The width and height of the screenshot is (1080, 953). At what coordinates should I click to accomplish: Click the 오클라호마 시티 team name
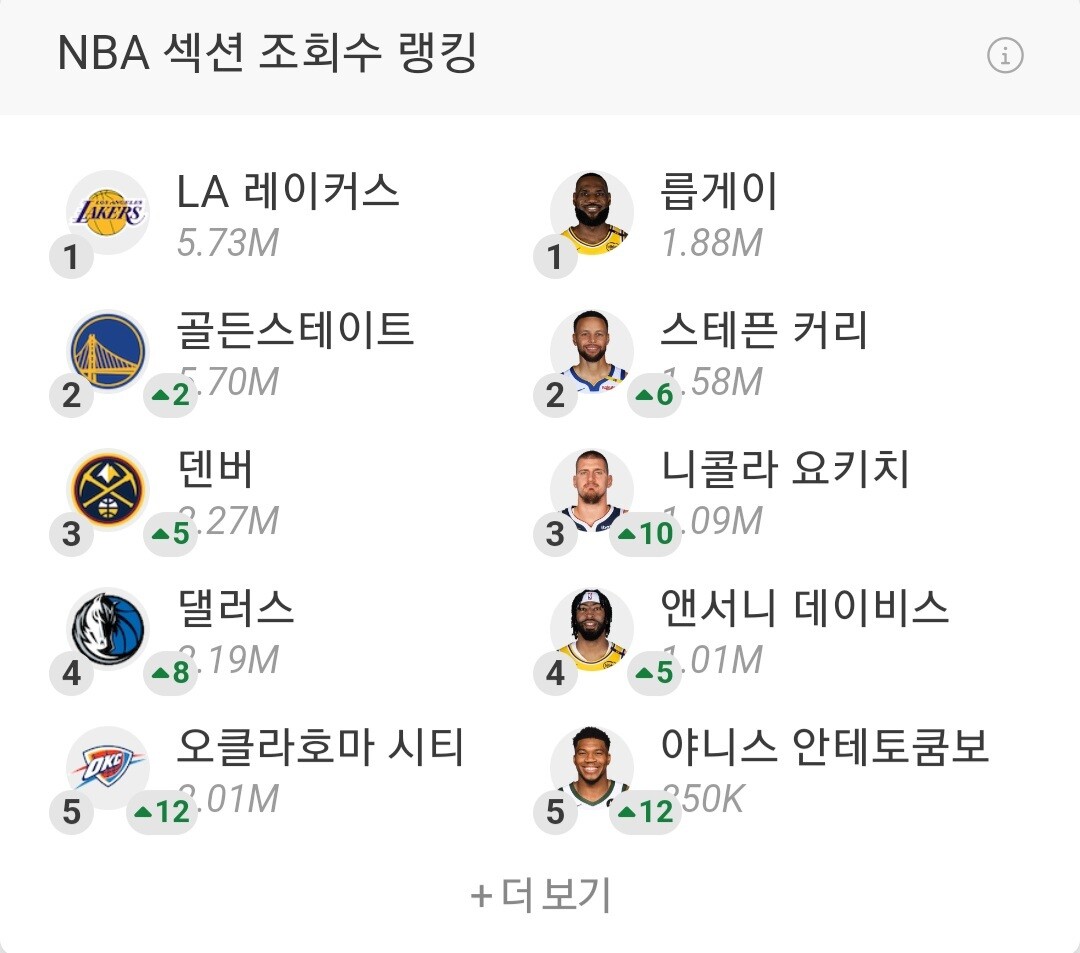tap(320, 747)
